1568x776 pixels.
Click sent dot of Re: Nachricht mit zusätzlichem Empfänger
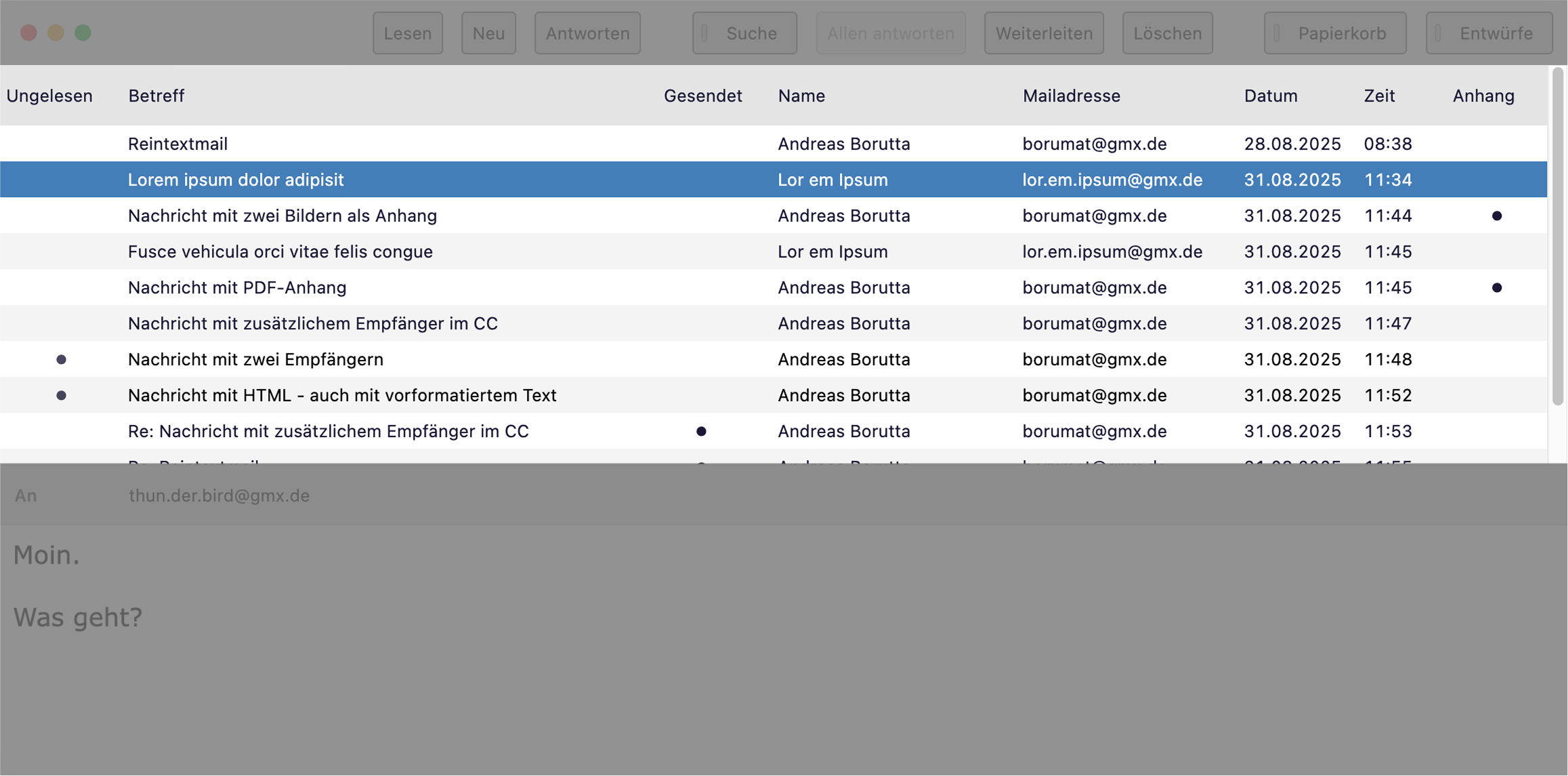(x=701, y=431)
